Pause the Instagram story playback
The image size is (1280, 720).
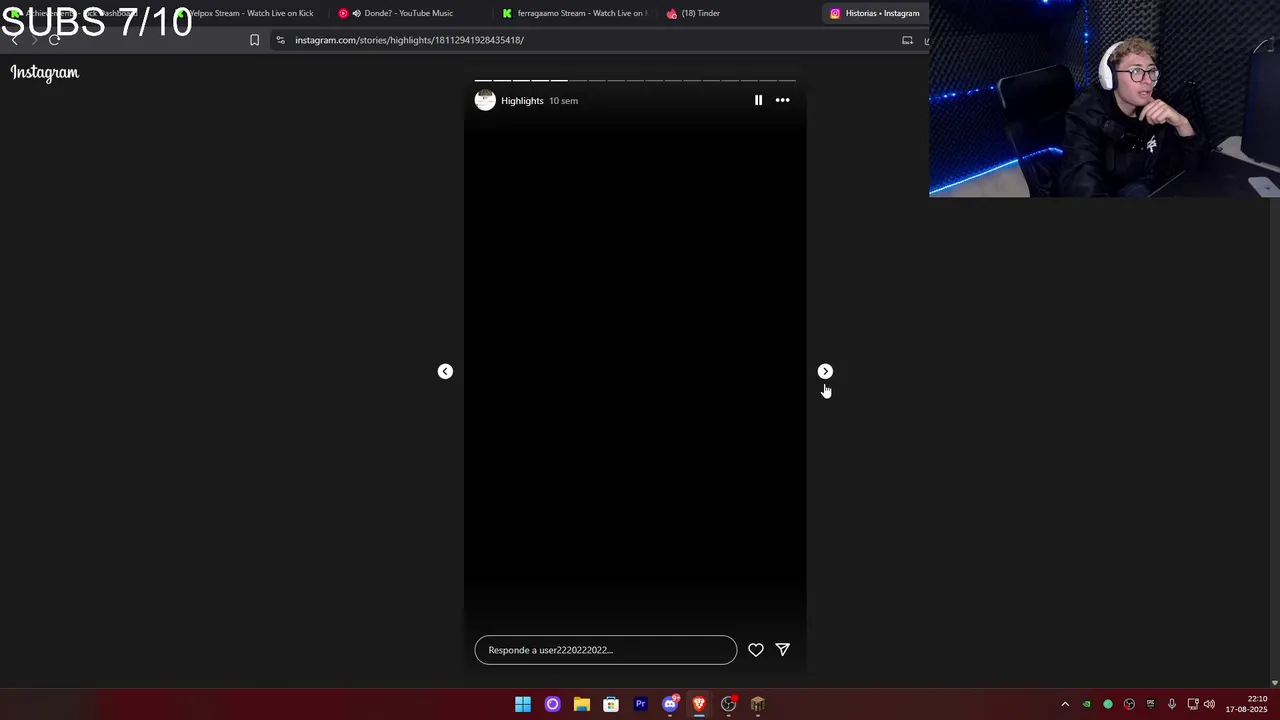tap(758, 100)
